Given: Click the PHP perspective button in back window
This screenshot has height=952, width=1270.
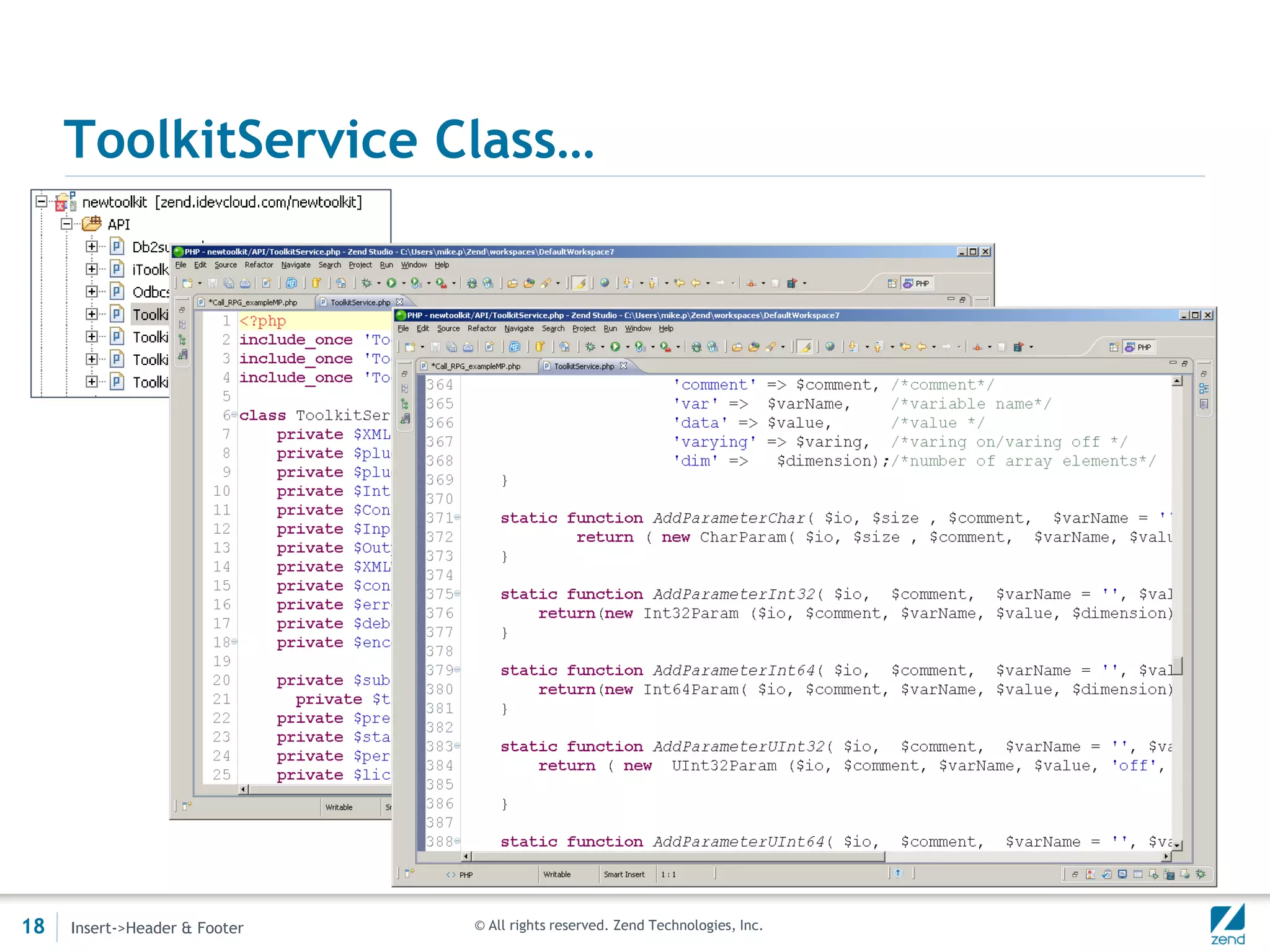Looking at the screenshot, I should 917,283.
